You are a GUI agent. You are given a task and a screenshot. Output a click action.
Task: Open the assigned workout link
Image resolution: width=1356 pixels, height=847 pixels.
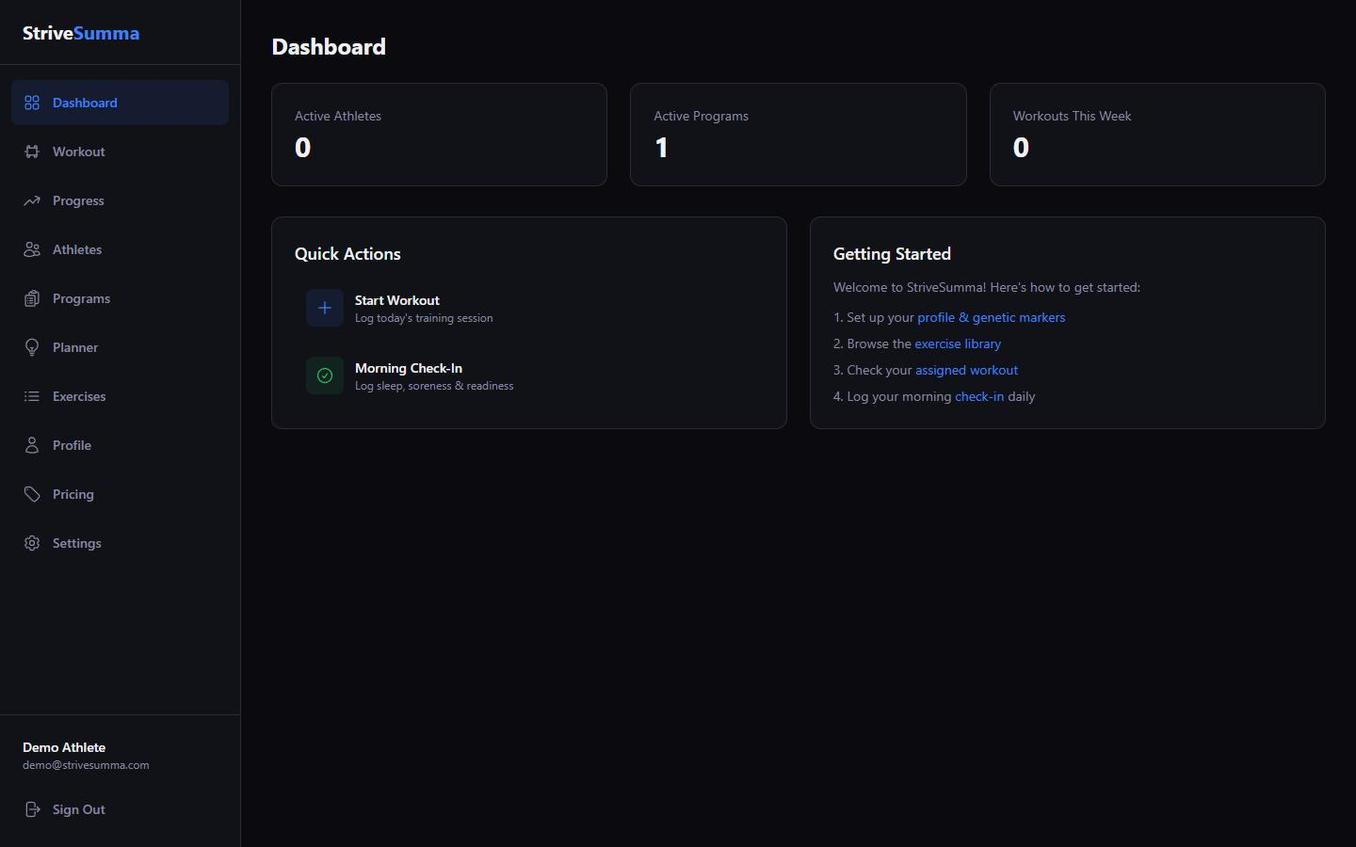[966, 369]
